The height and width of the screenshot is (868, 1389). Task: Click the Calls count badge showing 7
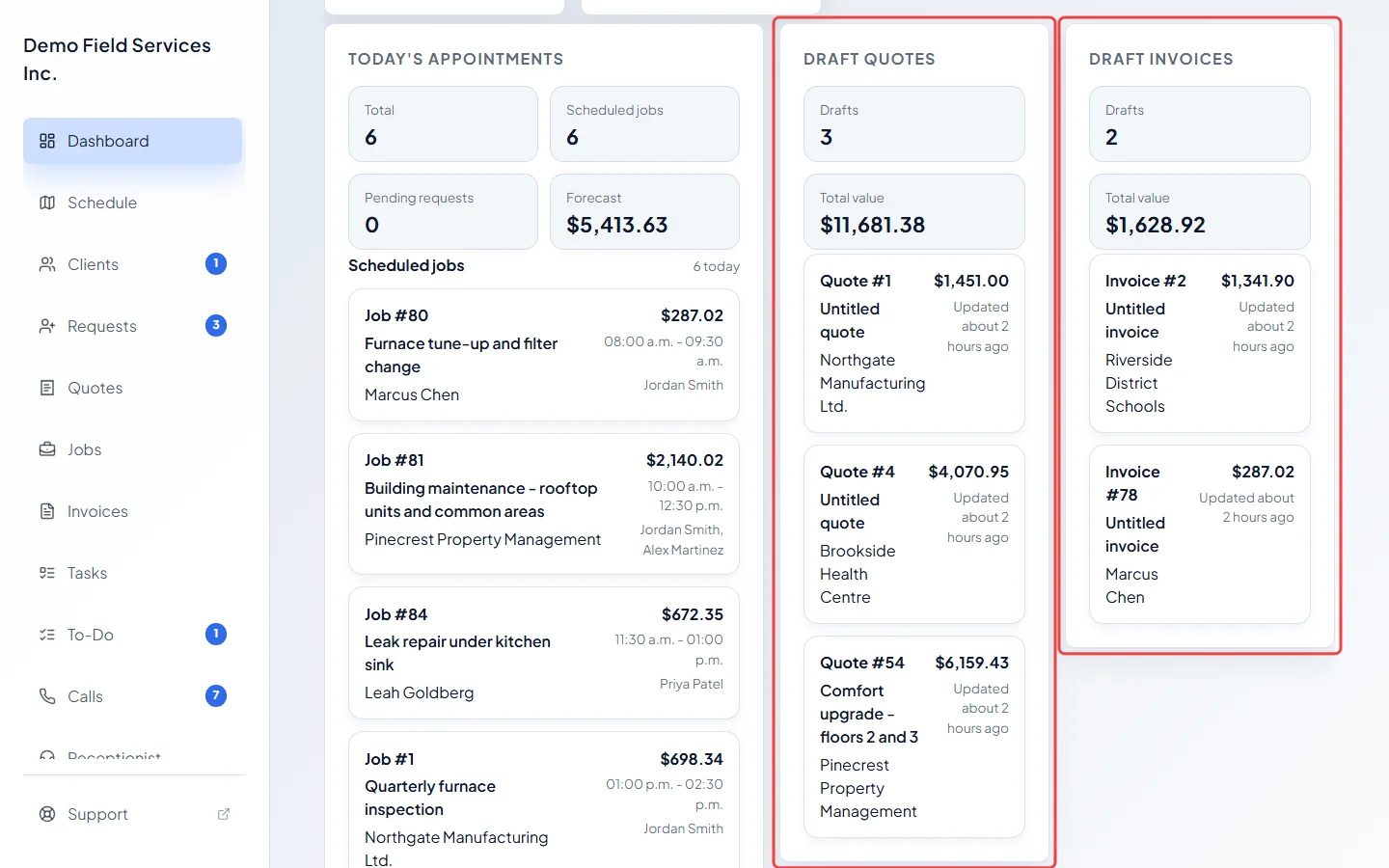pyautogui.click(x=216, y=695)
